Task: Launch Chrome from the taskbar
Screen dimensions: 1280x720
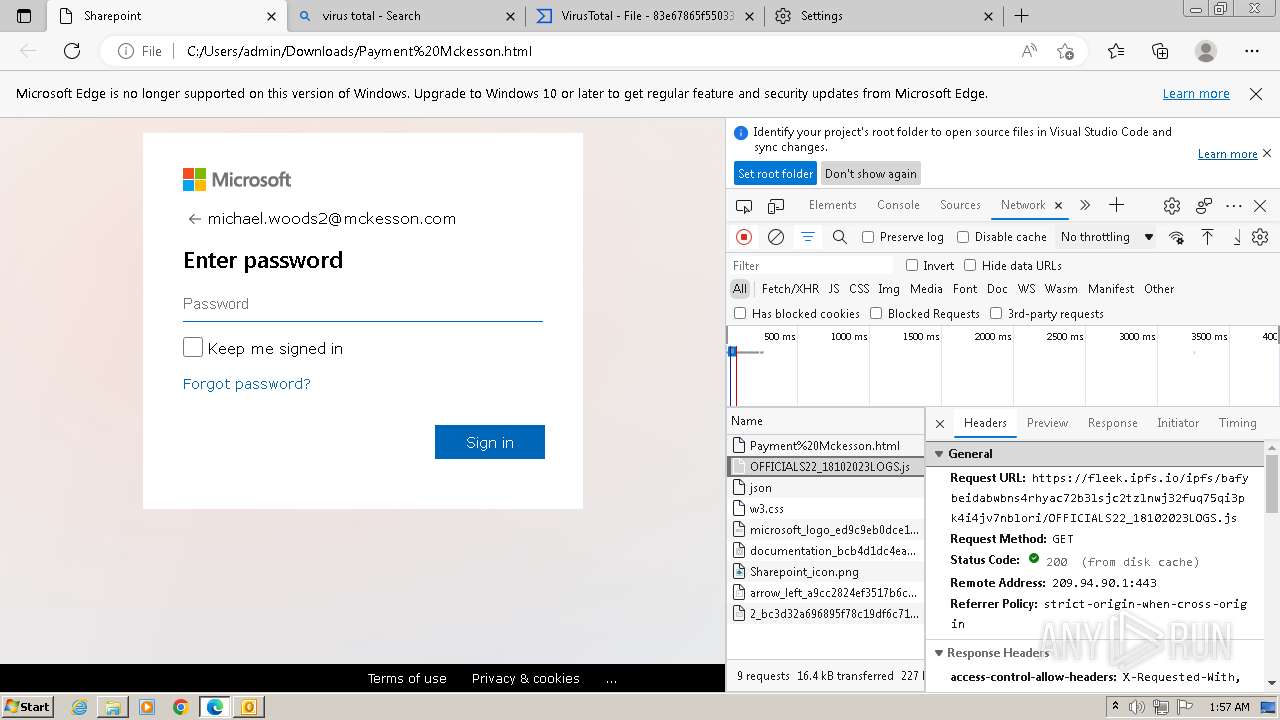Action: [181, 707]
